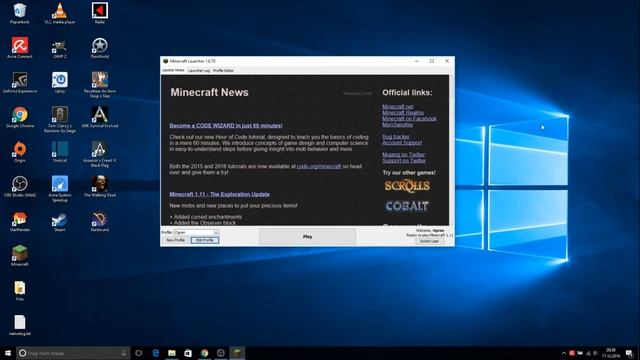Click the Edit Profile button
Screen dimensions: 640x360
[205, 240]
